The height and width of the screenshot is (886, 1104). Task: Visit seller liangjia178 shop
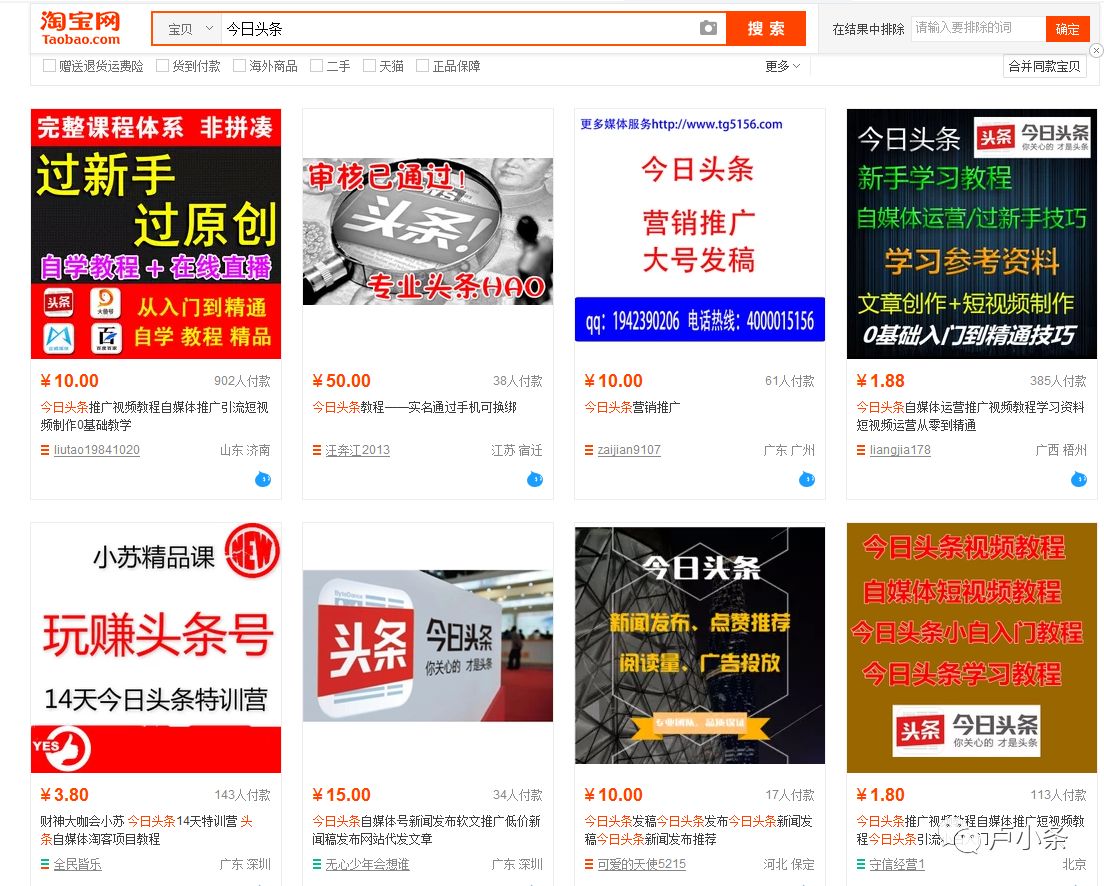point(900,450)
